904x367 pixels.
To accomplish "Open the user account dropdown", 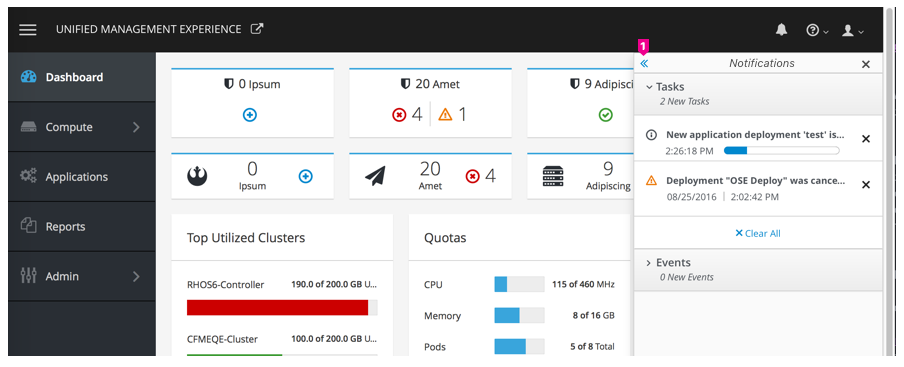I will (852, 31).
